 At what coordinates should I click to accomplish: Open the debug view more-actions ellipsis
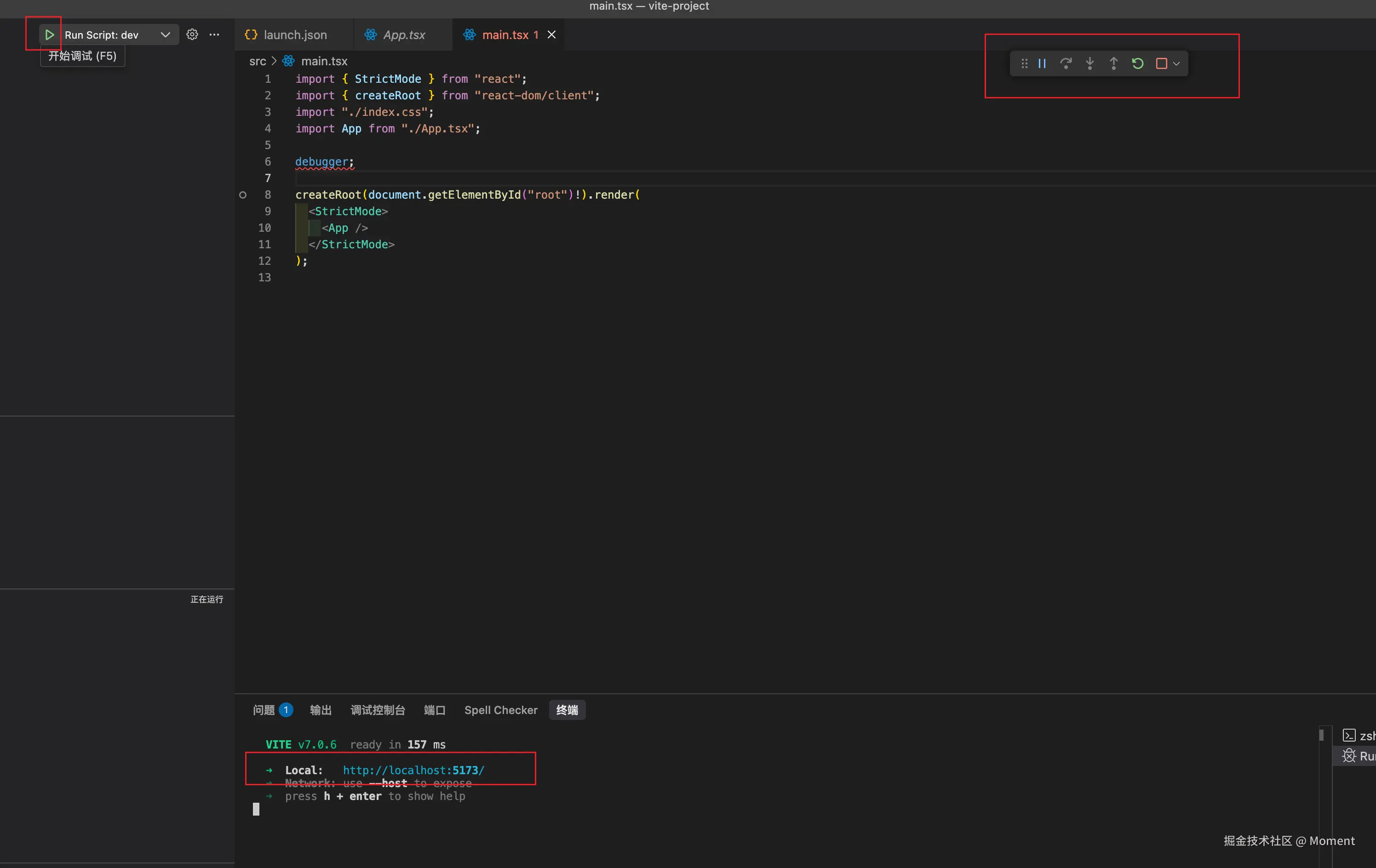coord(214,35)
